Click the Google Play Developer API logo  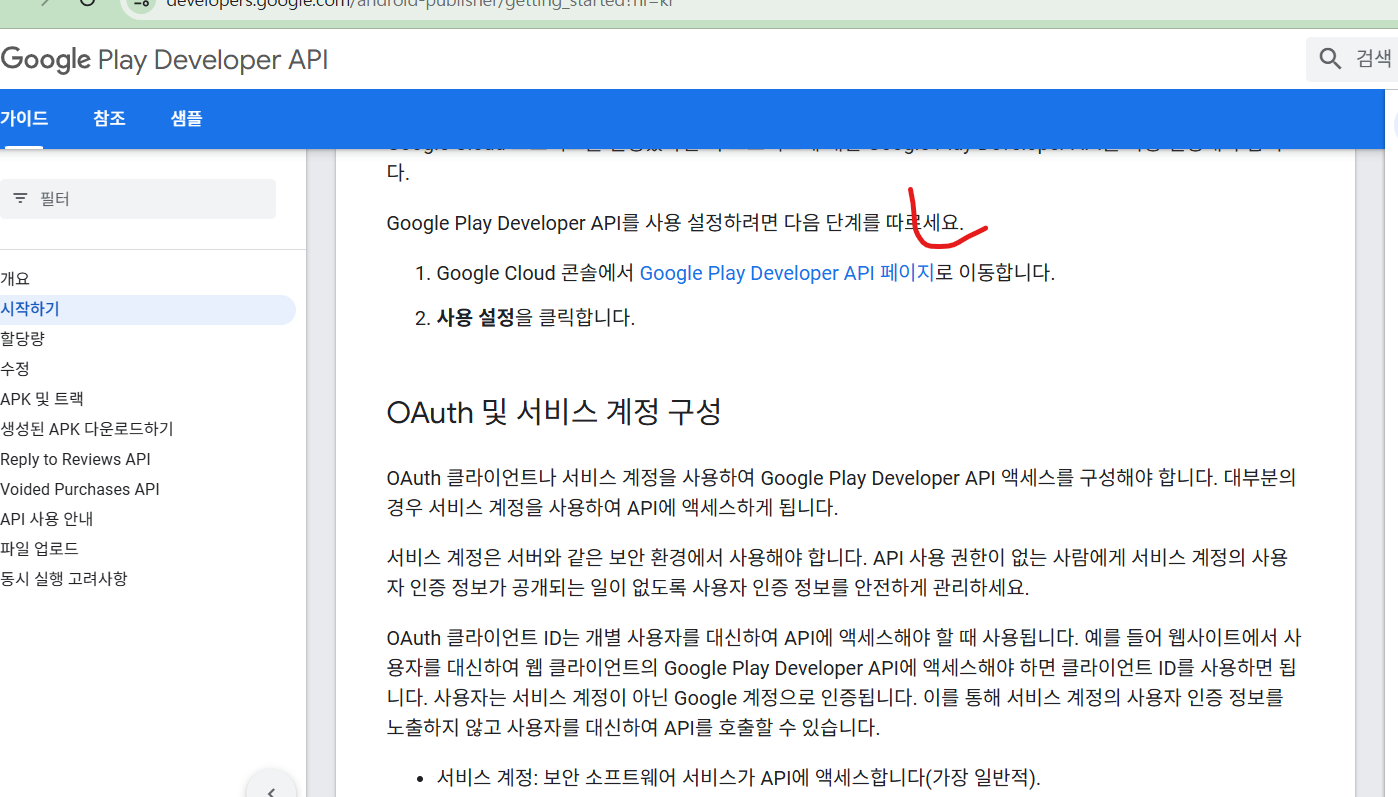click(x=165, y=60)
